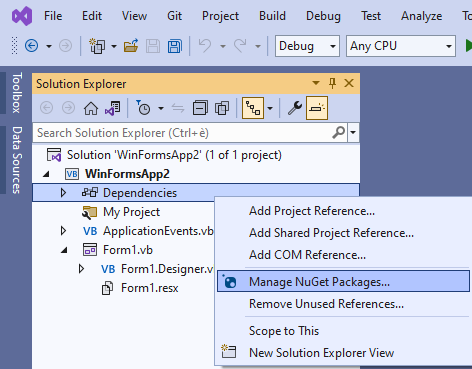Screen dimensions: 472x369
Task: Open the Any CPU platform dropdown
Action: 401,46
